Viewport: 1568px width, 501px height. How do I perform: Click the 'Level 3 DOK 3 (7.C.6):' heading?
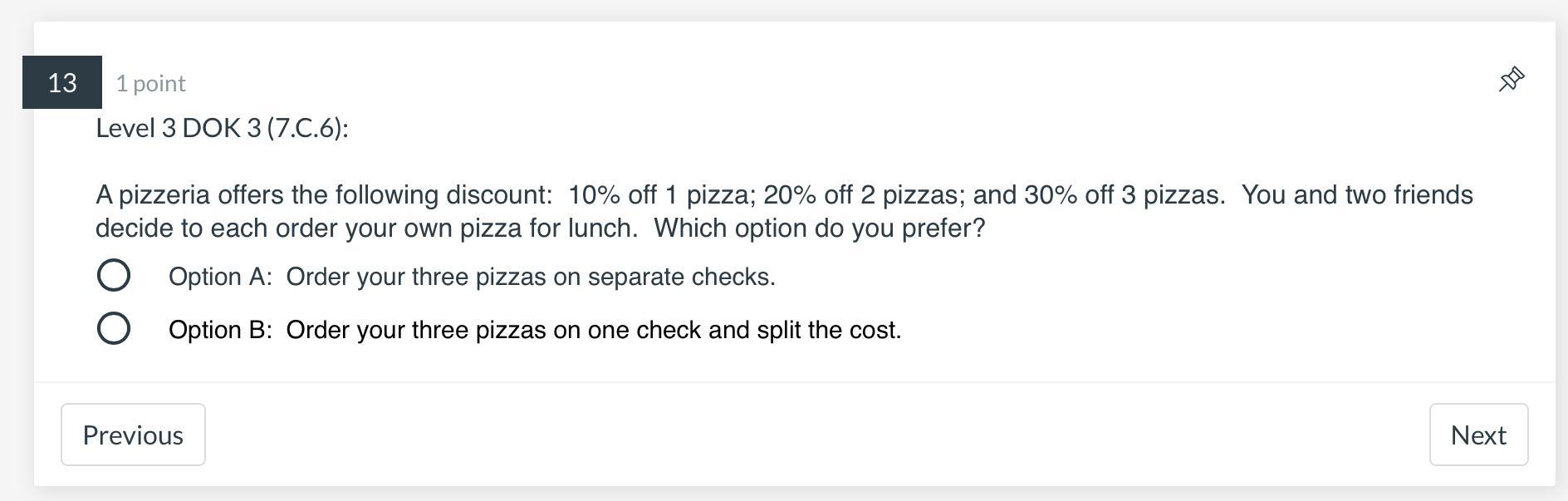click(x=222, y=128)
